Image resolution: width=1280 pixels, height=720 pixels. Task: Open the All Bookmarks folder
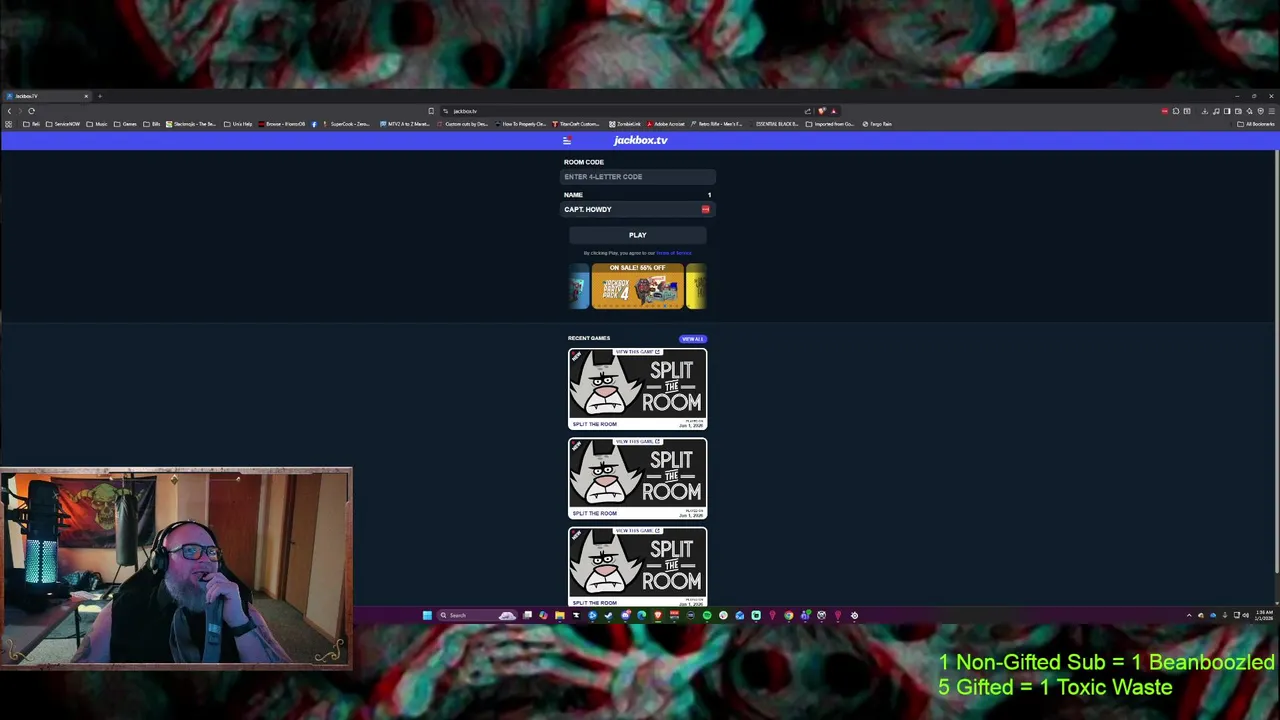[1256, 124]
